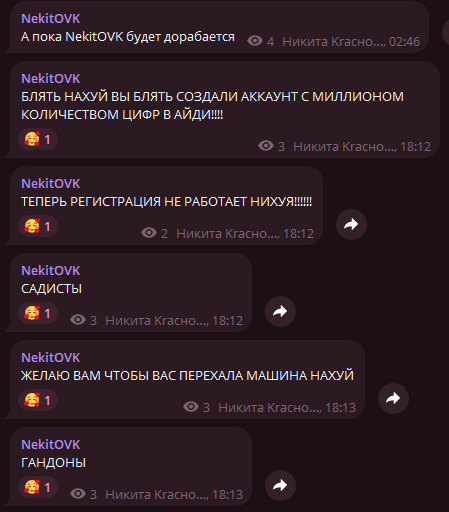Click the eye icon under 'ЖЕЛАЮ ВАМ' message
This screenshot has width=449, height=512.
click(191, 407)
